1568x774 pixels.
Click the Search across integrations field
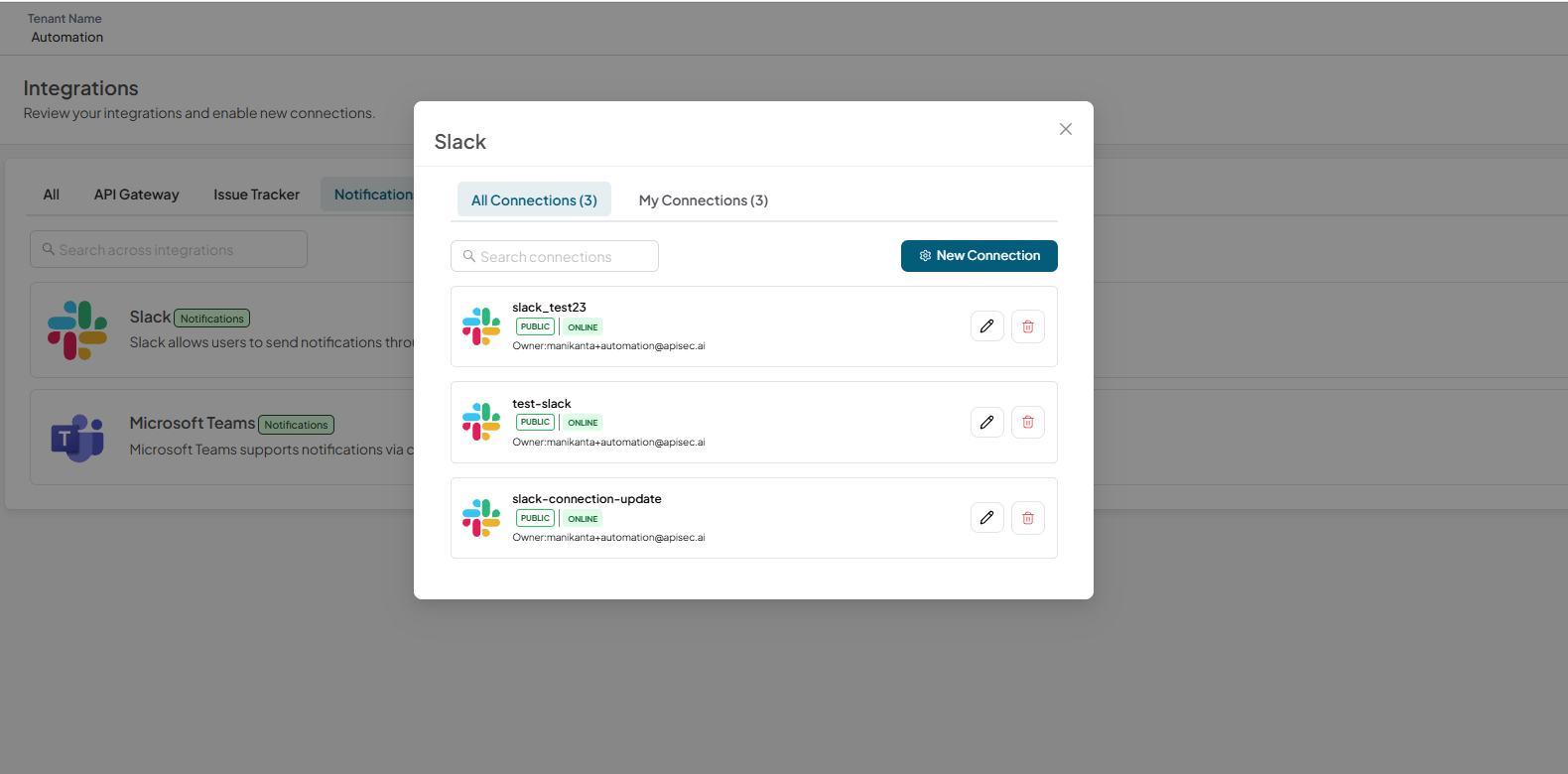point(169,249)
